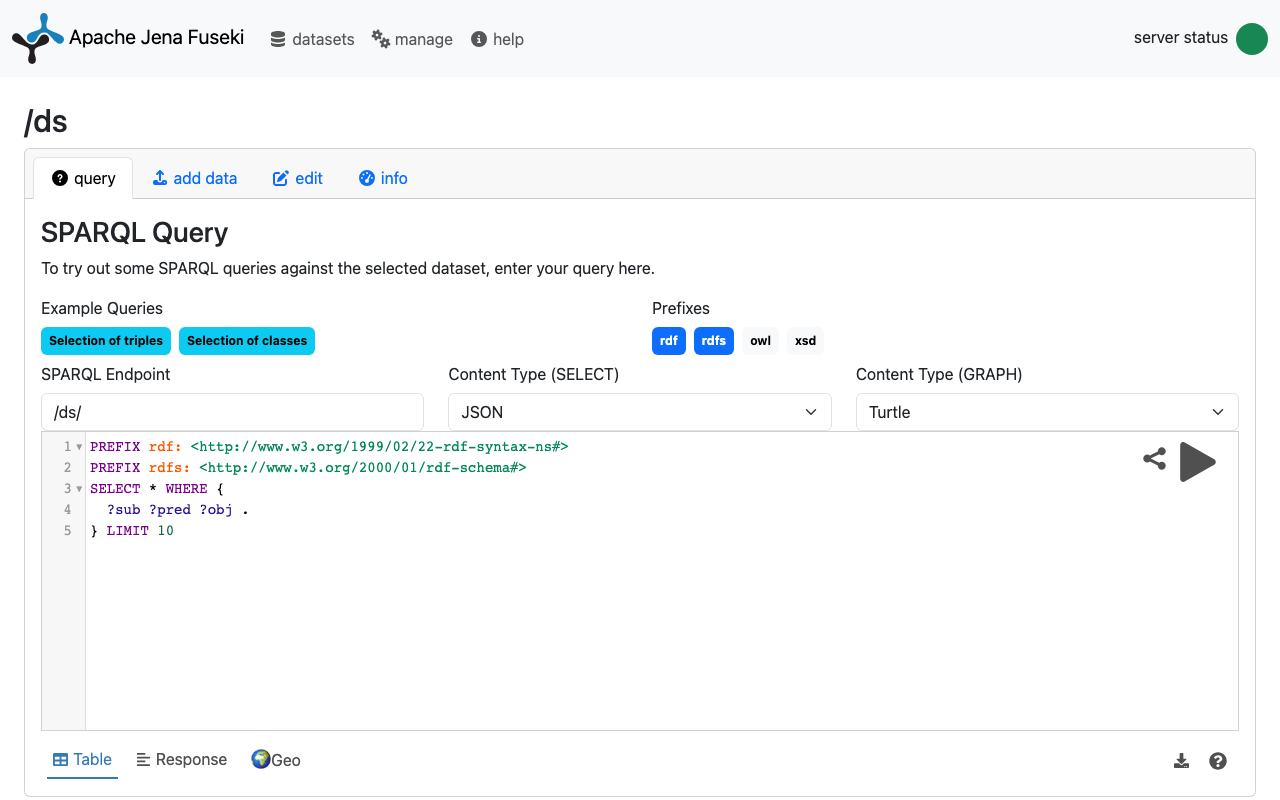This screenshot has height=800, width=1280.
Task: Enable the xsd prefix
Action: (x=805, y=341)
